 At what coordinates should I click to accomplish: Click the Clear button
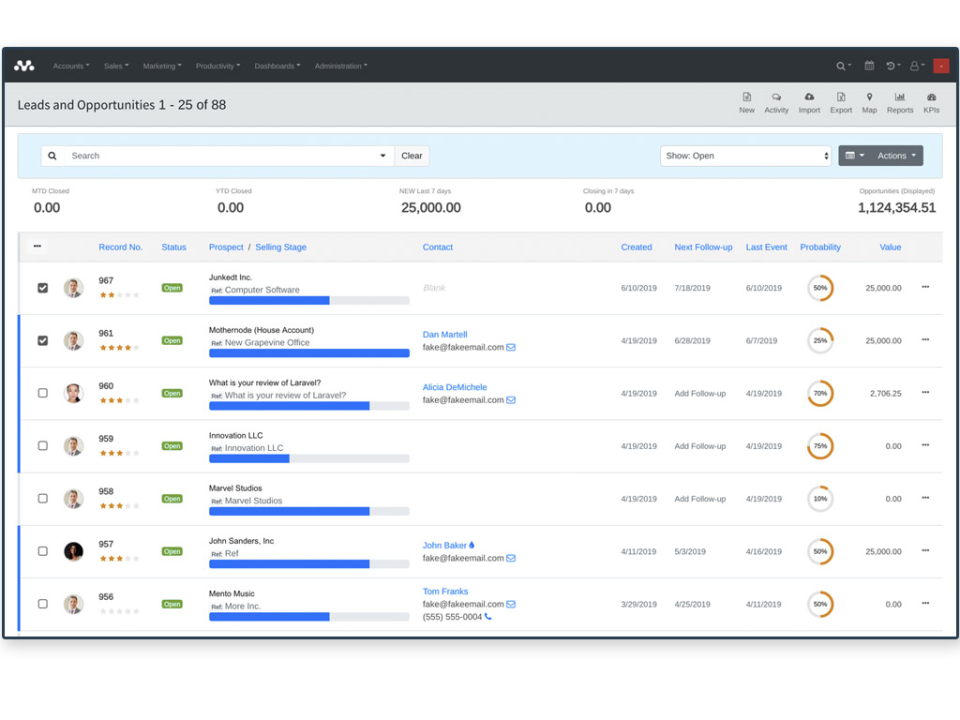tap(411, 155)
